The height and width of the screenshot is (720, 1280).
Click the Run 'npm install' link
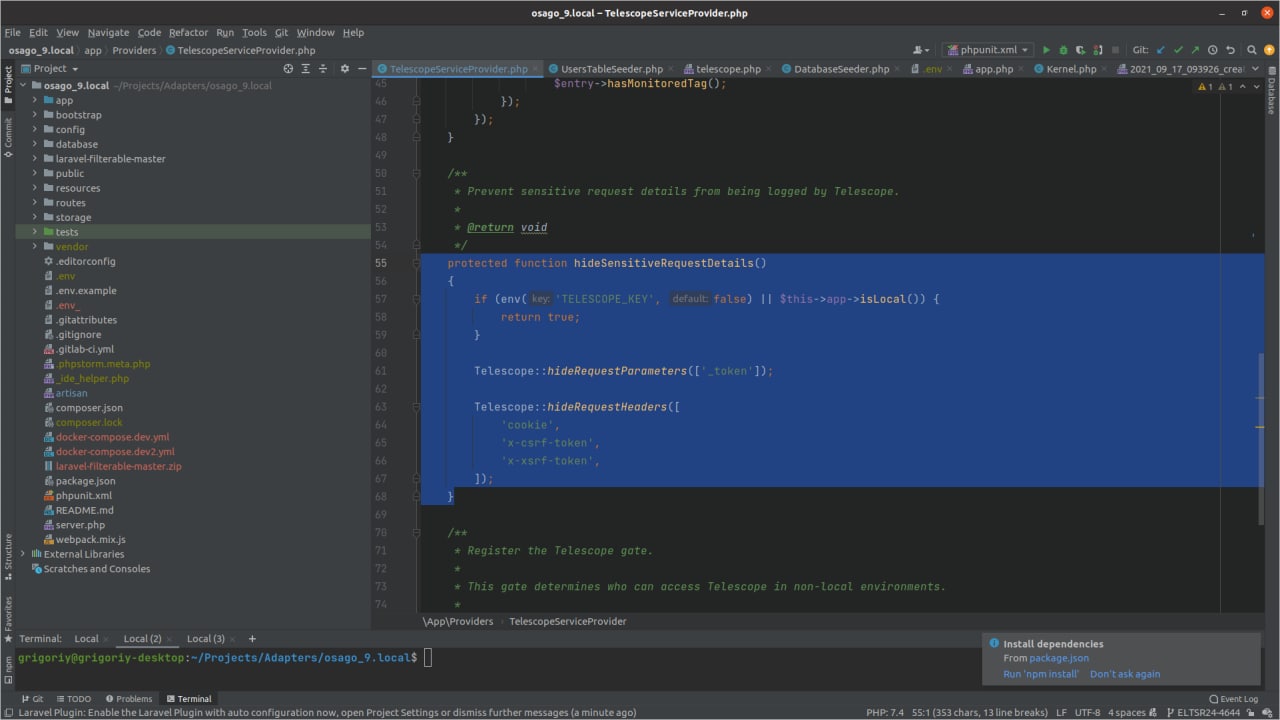(x=1041, y=674)
